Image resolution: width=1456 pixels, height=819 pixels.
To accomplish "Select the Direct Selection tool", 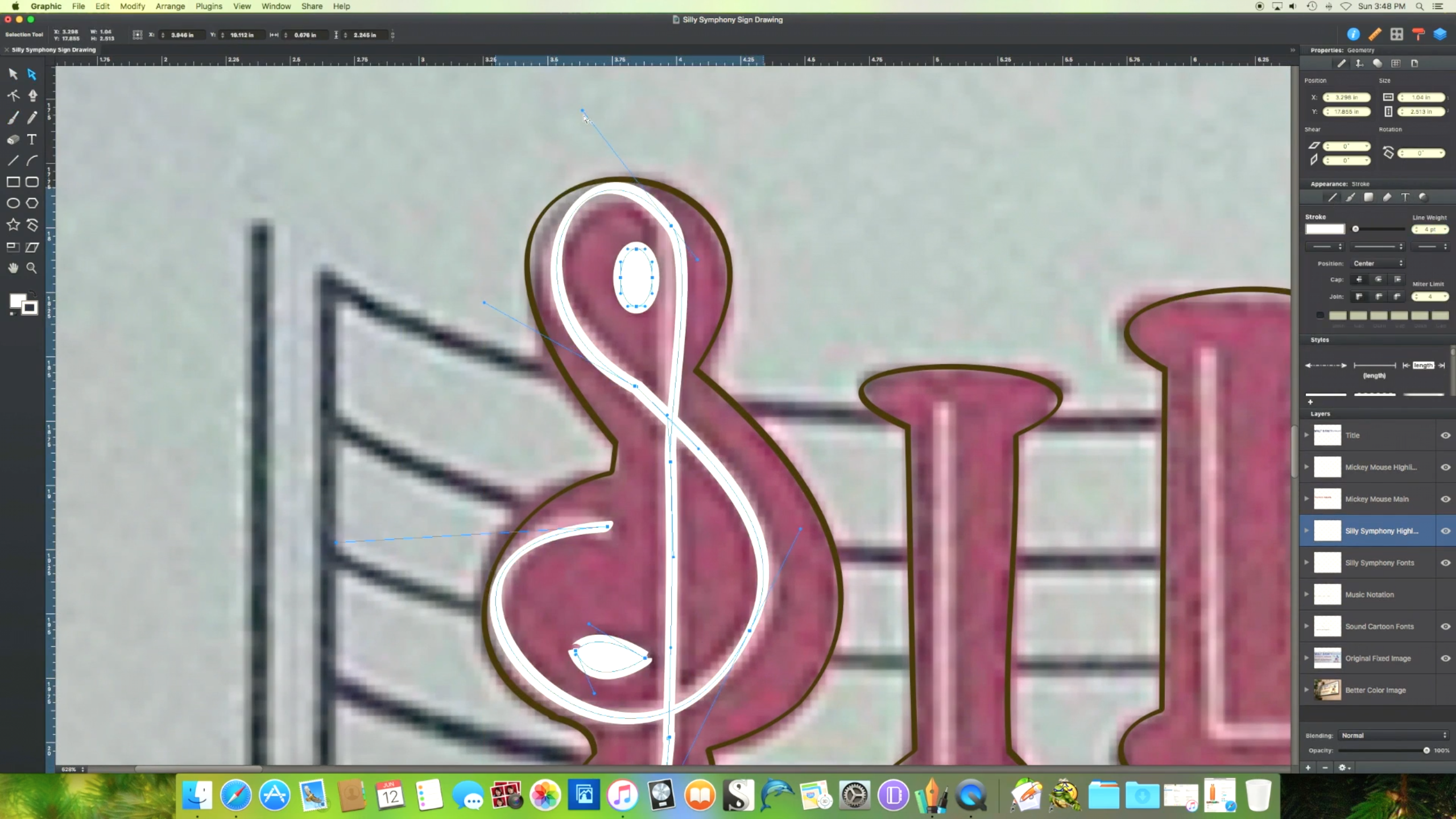I will 32,74.
